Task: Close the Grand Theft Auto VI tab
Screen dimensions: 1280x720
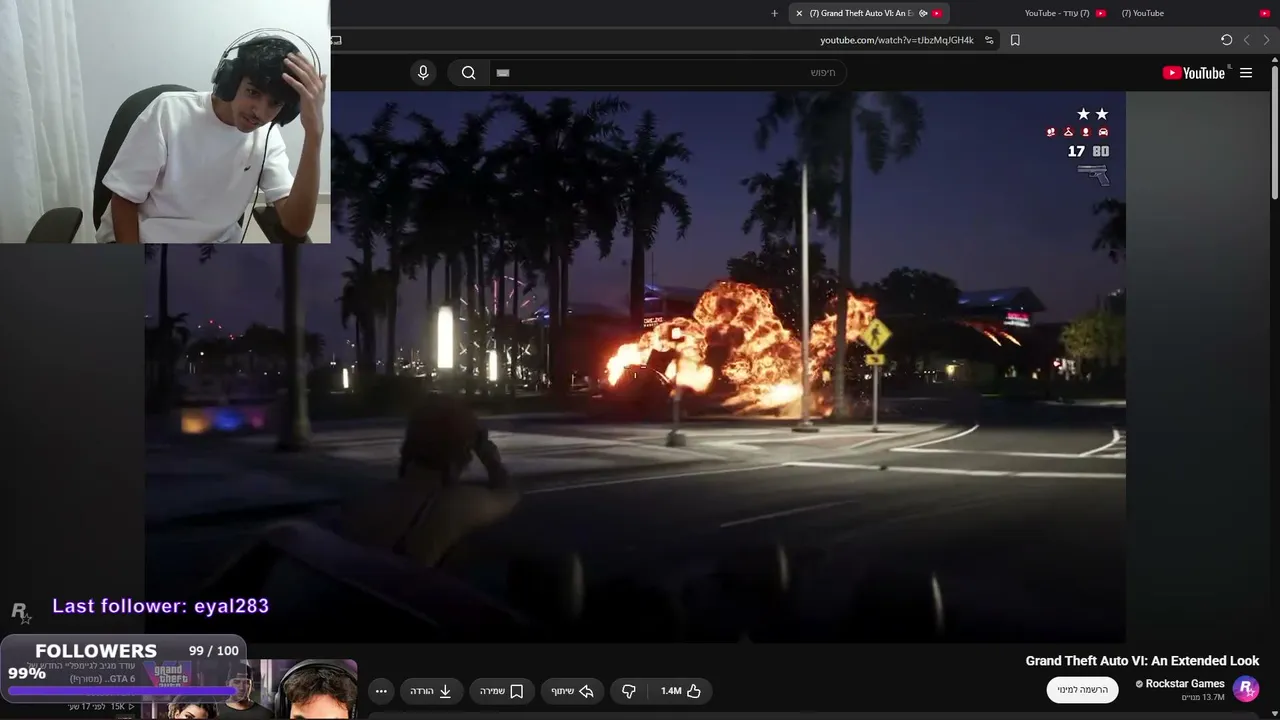Action: tap(799, 13)
